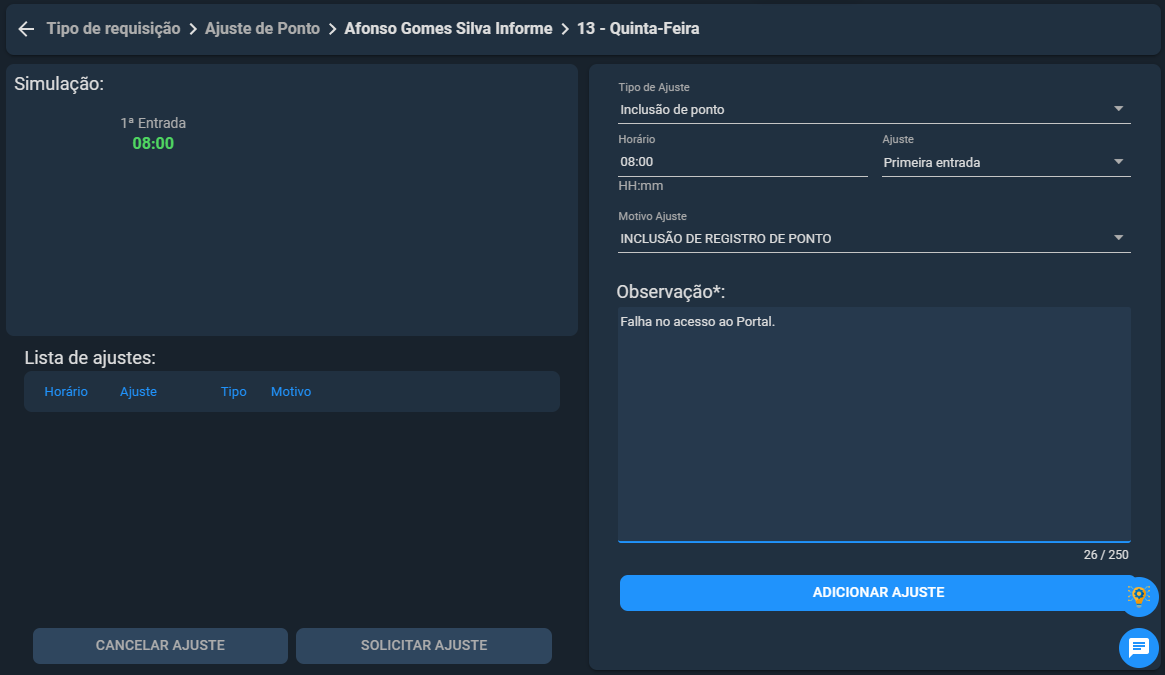Click CANCELAR AJUSTE button
This screenshot has width=1165, height=675.
(160, 645)
